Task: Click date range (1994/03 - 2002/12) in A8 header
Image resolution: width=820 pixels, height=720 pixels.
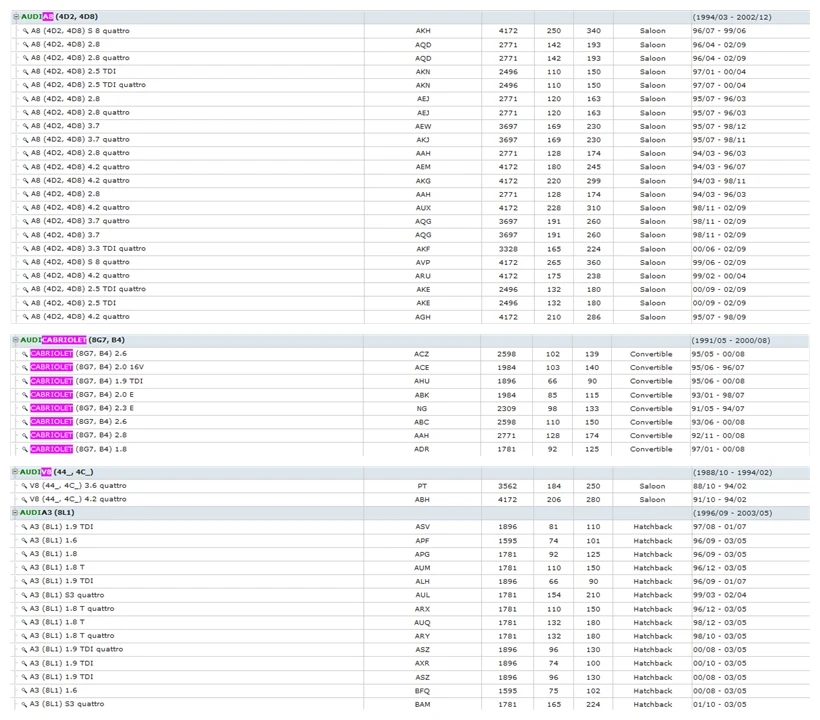Action: (732, 17)
